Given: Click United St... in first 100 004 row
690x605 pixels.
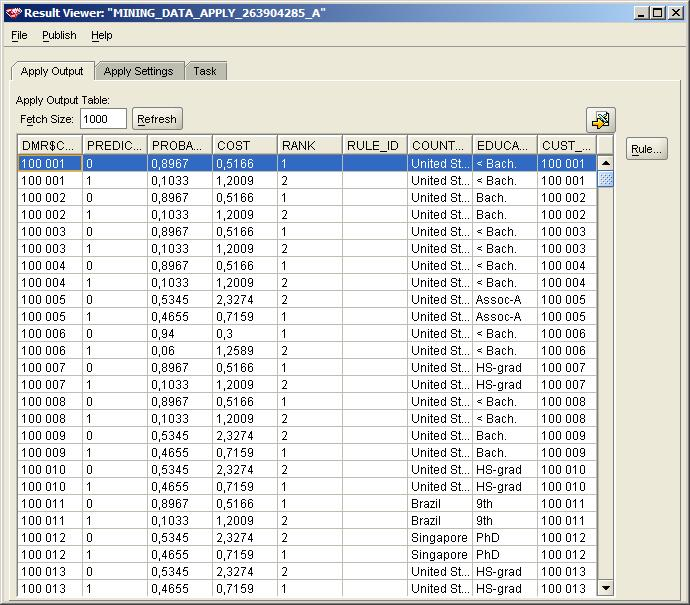Looking at the screenshot, I should (x=440, y=266).
